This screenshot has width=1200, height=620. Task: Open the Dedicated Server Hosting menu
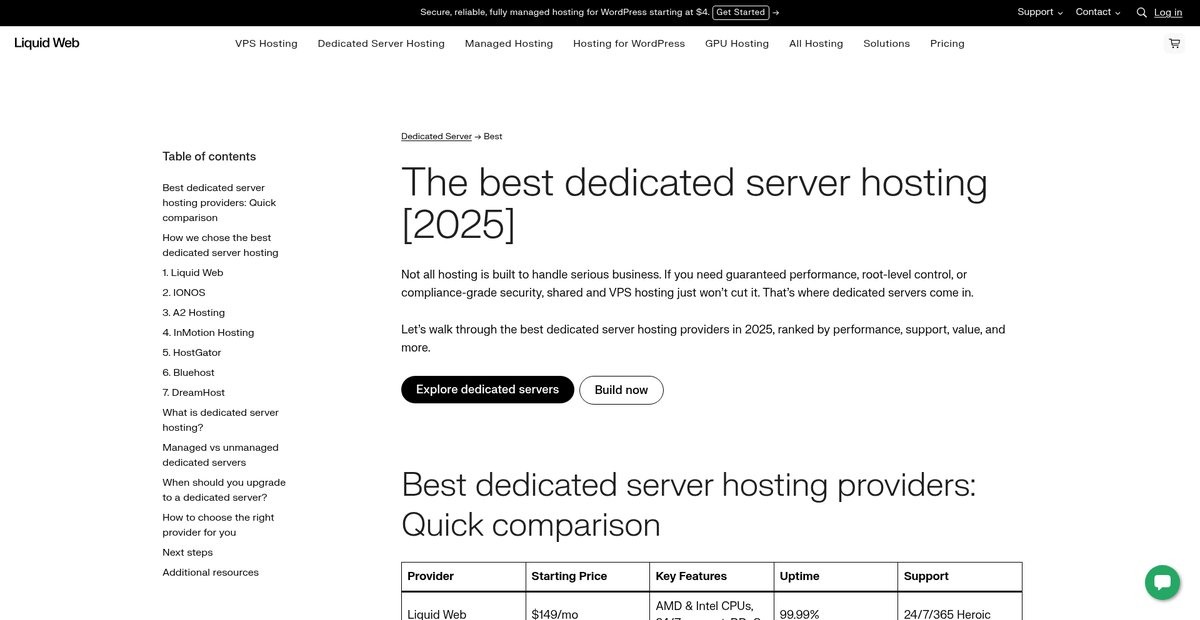[381, 44]
